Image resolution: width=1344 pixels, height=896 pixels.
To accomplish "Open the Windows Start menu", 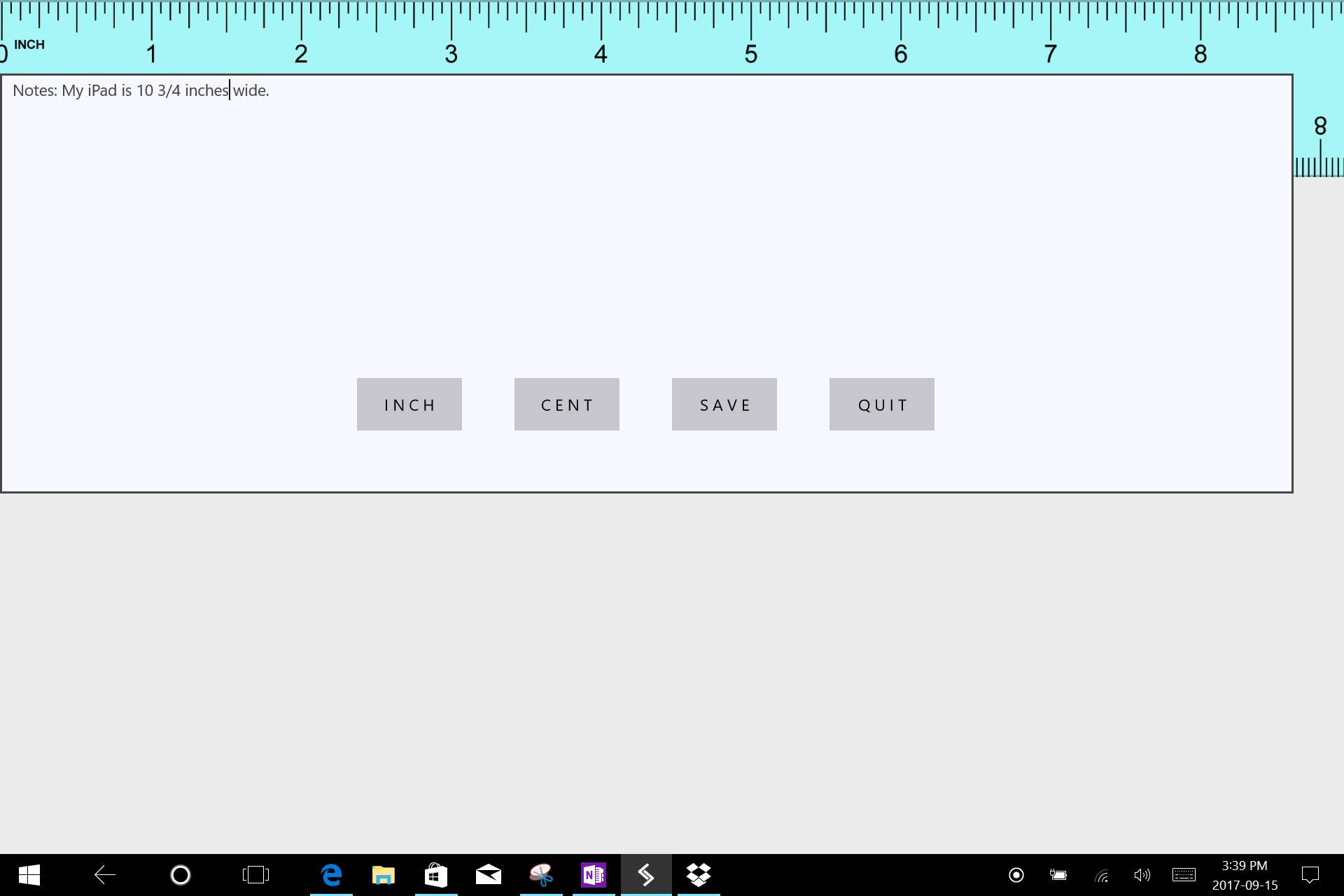I will click(x=29, y=875).
